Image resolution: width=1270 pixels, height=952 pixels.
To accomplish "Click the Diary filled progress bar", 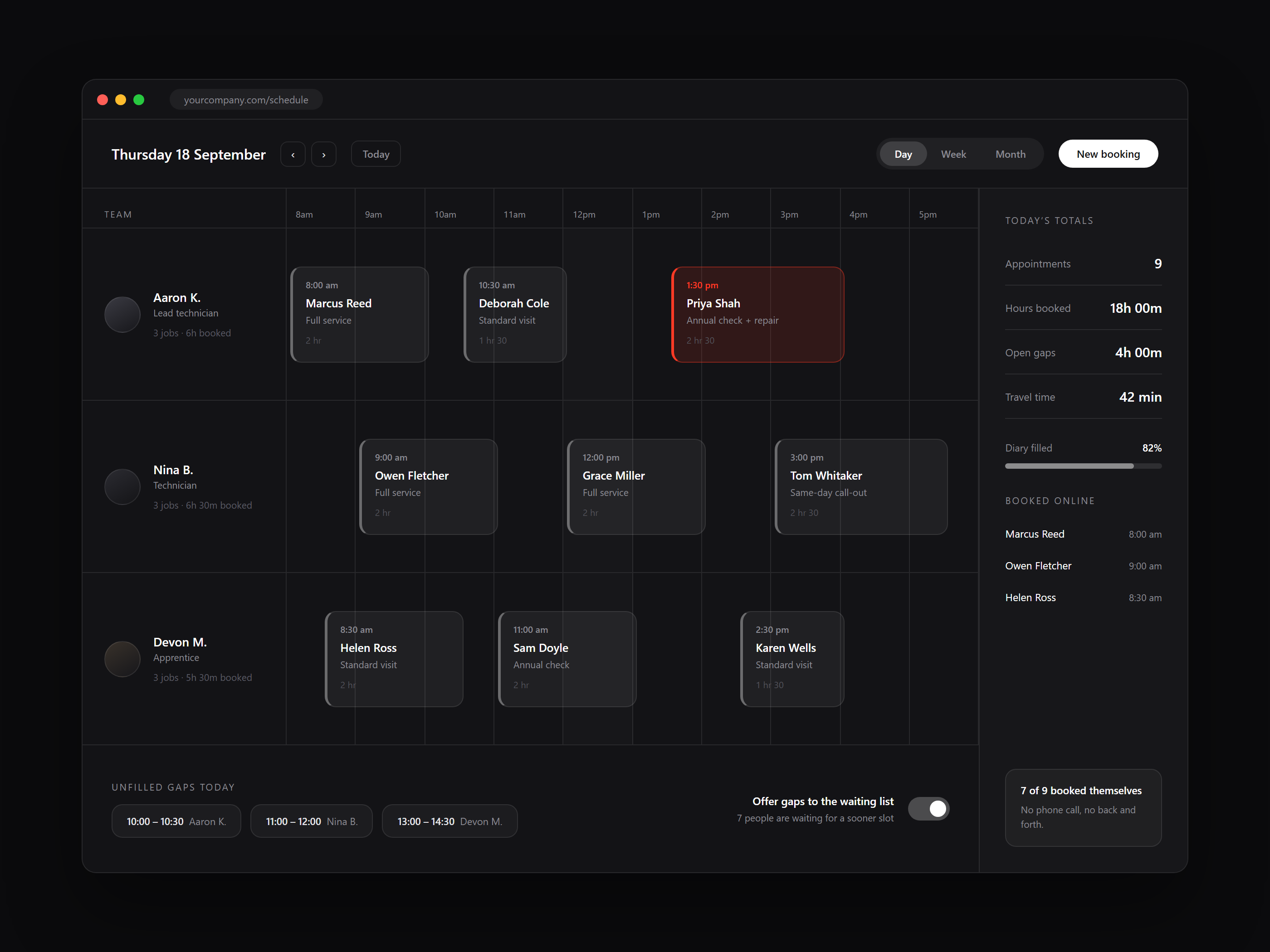I will pos(1083,466).
